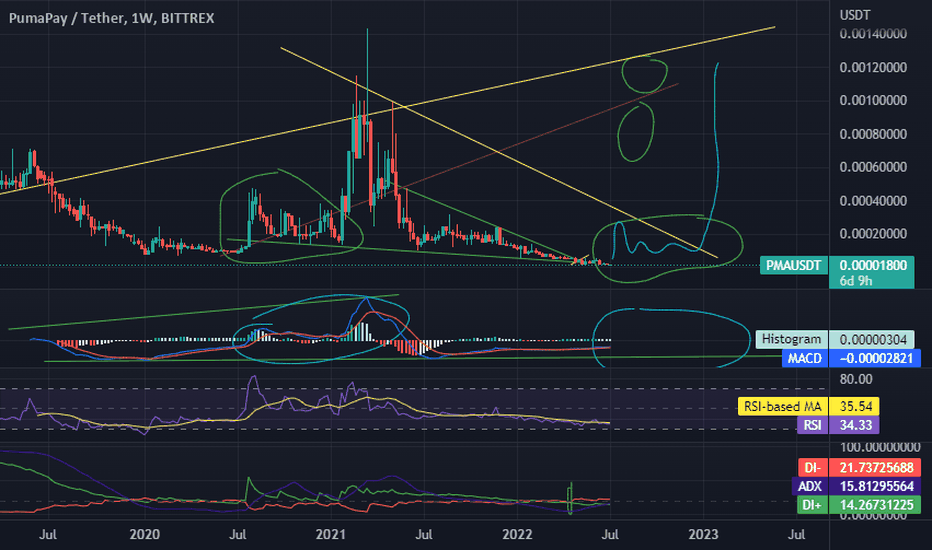Click the 2023 label on time axis

[x=703, y=534]
